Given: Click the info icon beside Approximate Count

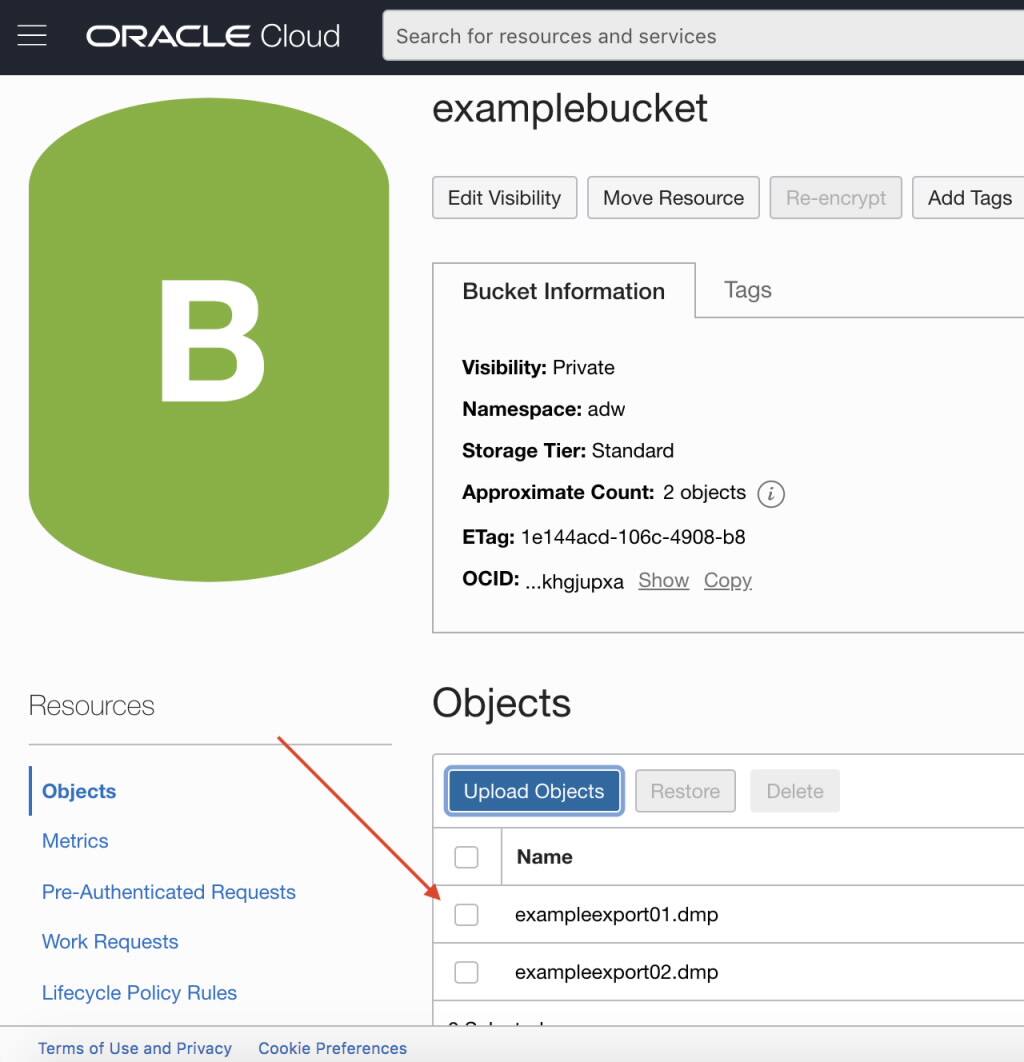Looking at the screenshot, I should coord(770,493).
